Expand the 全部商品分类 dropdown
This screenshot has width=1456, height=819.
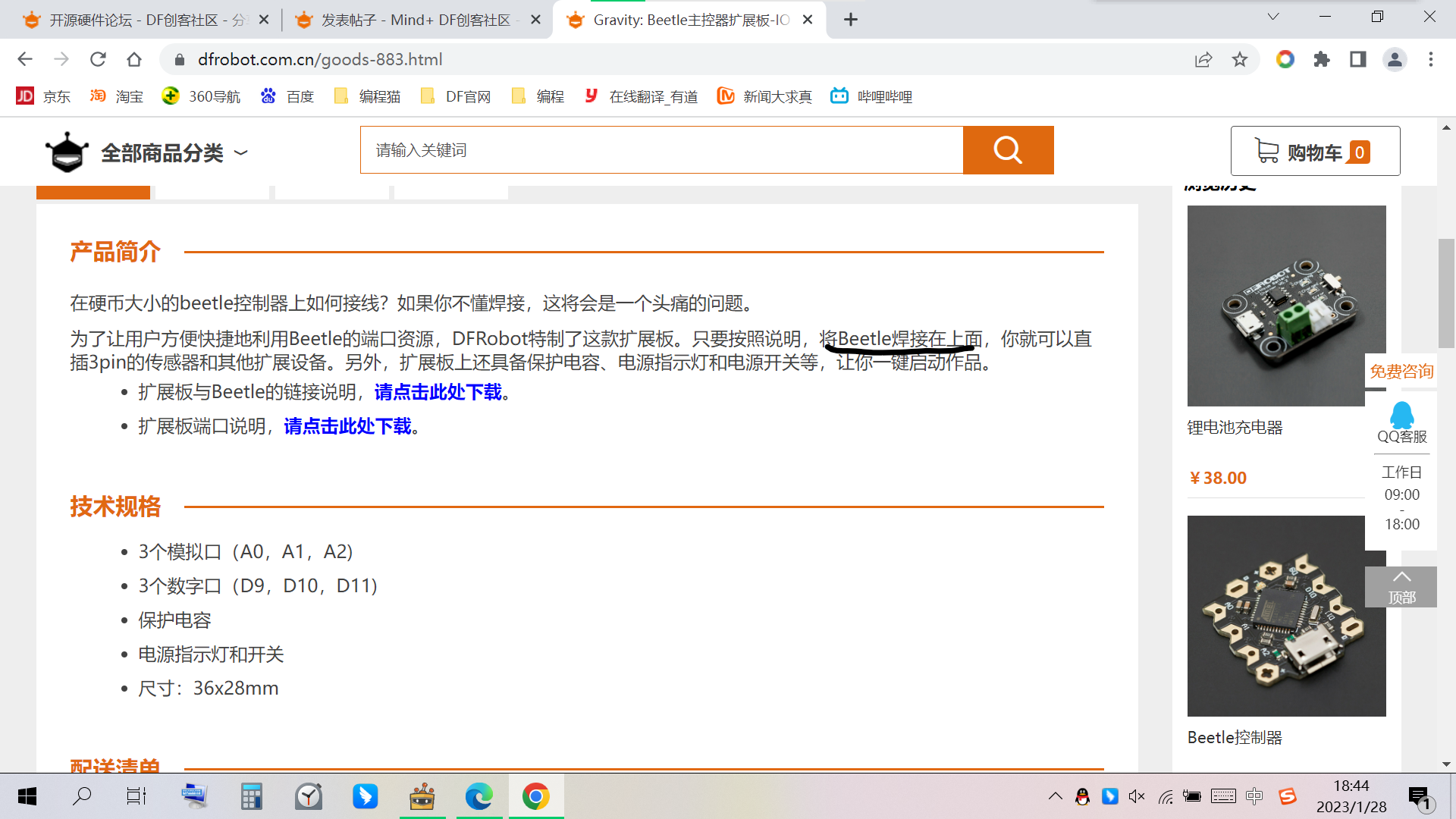174,153
